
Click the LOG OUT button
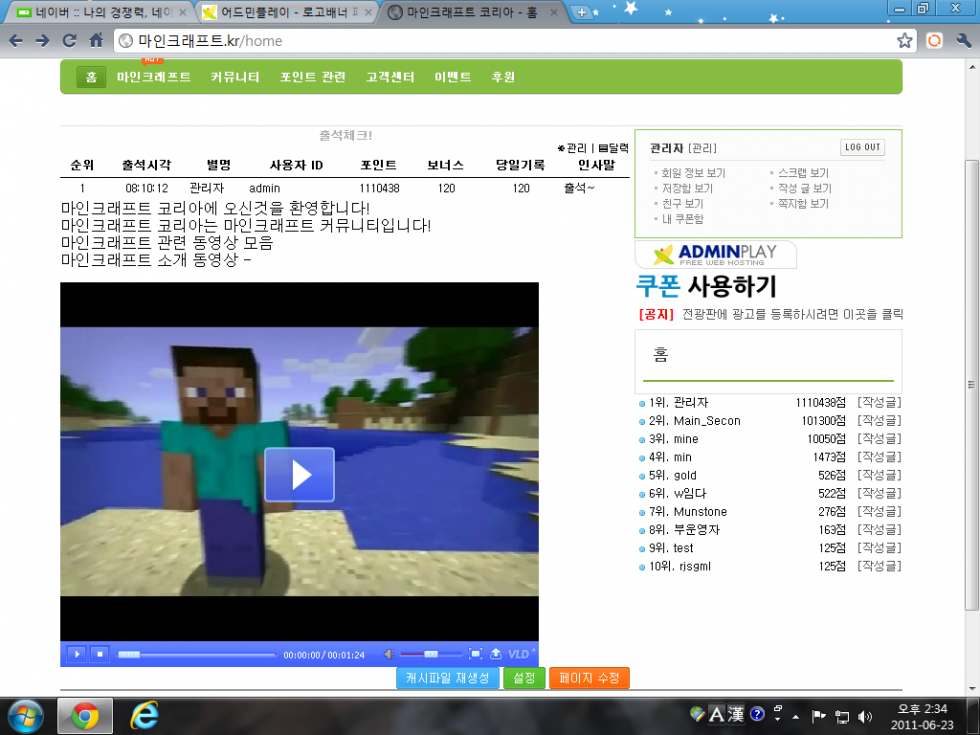click(862, 148)
